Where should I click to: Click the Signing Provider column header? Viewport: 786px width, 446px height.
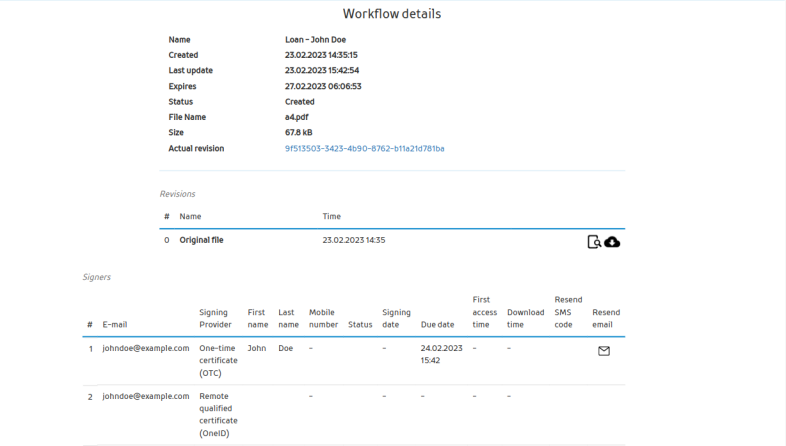point(216,318)
